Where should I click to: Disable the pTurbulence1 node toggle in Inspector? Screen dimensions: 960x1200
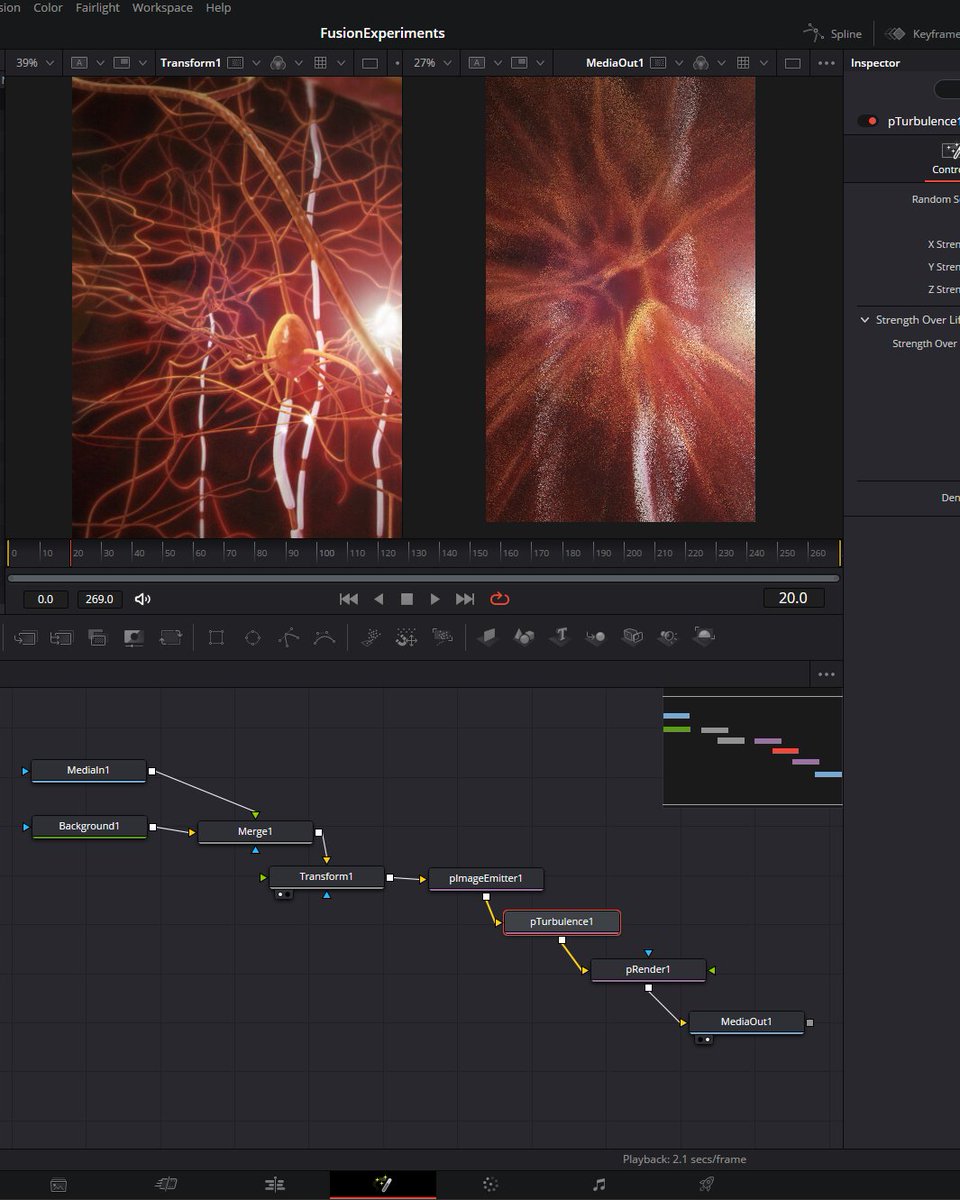point(867,121)
